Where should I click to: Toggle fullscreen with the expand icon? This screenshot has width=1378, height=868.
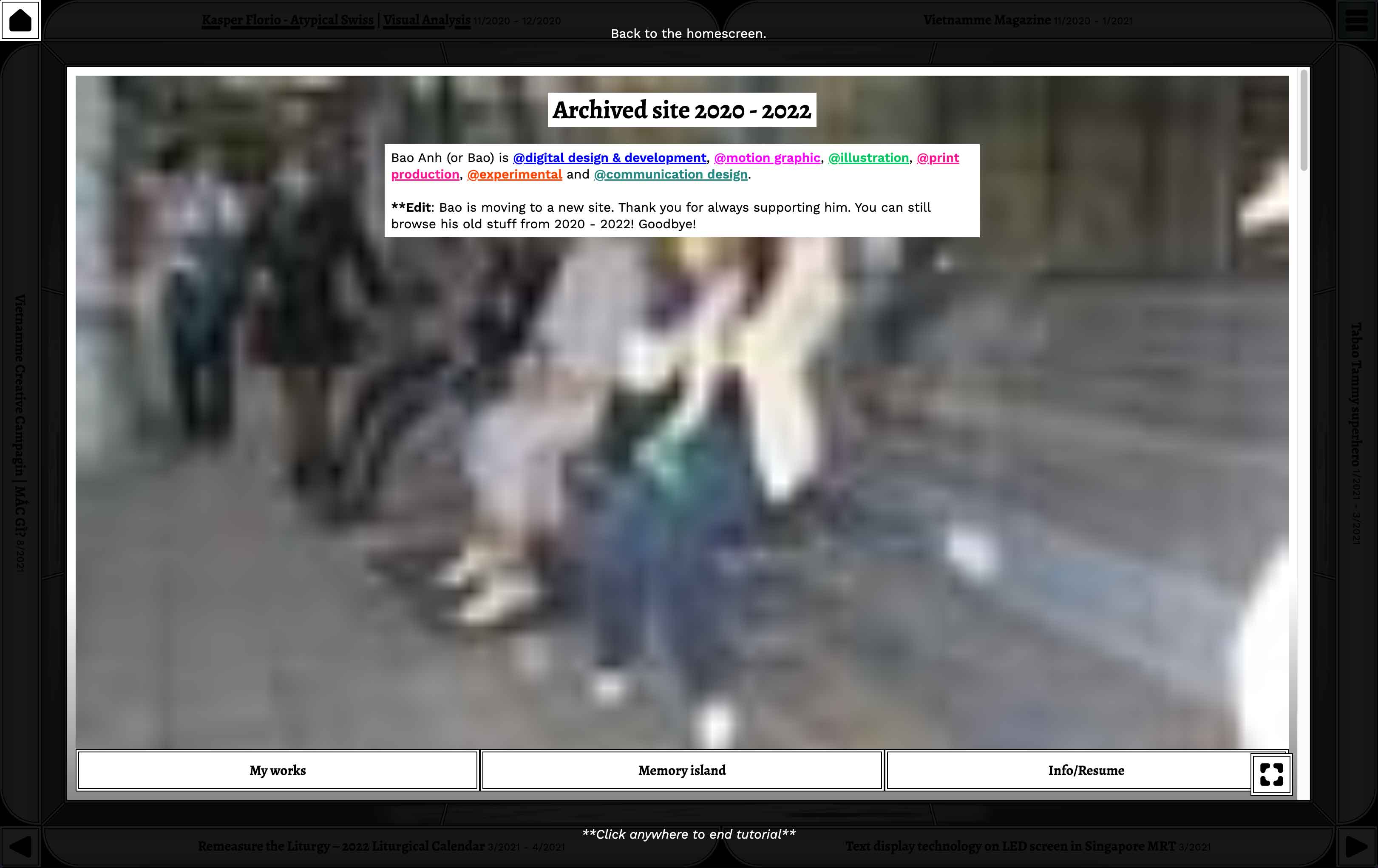[x=1271, y=774]
